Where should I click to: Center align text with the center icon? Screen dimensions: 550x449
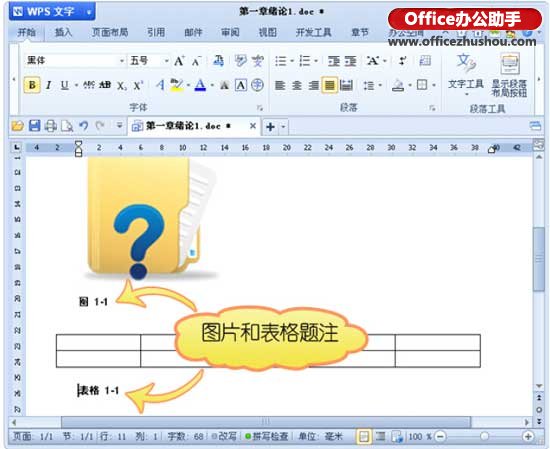pyautogui.click(x=297, y=85)
